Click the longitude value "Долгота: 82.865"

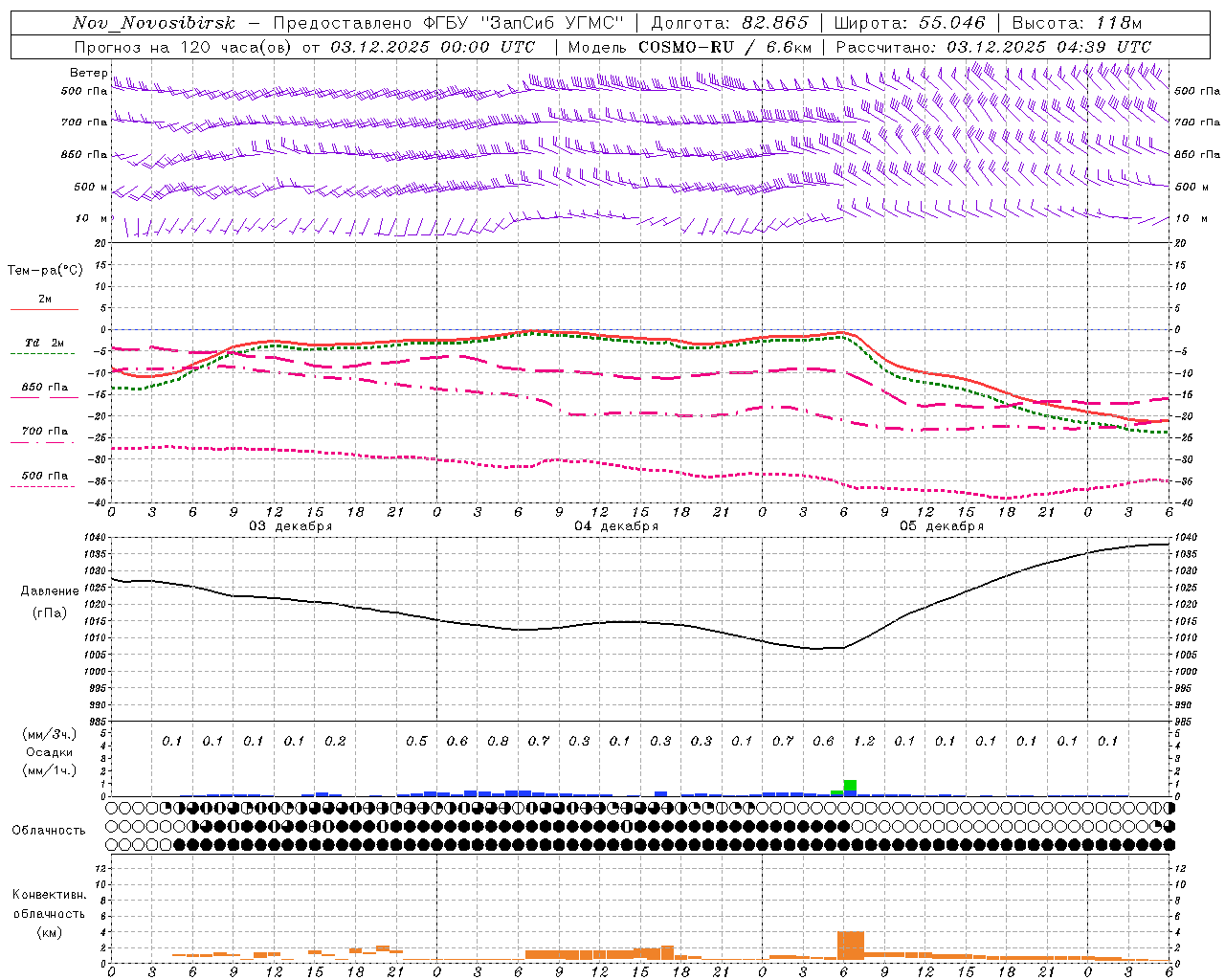[729, 23]
